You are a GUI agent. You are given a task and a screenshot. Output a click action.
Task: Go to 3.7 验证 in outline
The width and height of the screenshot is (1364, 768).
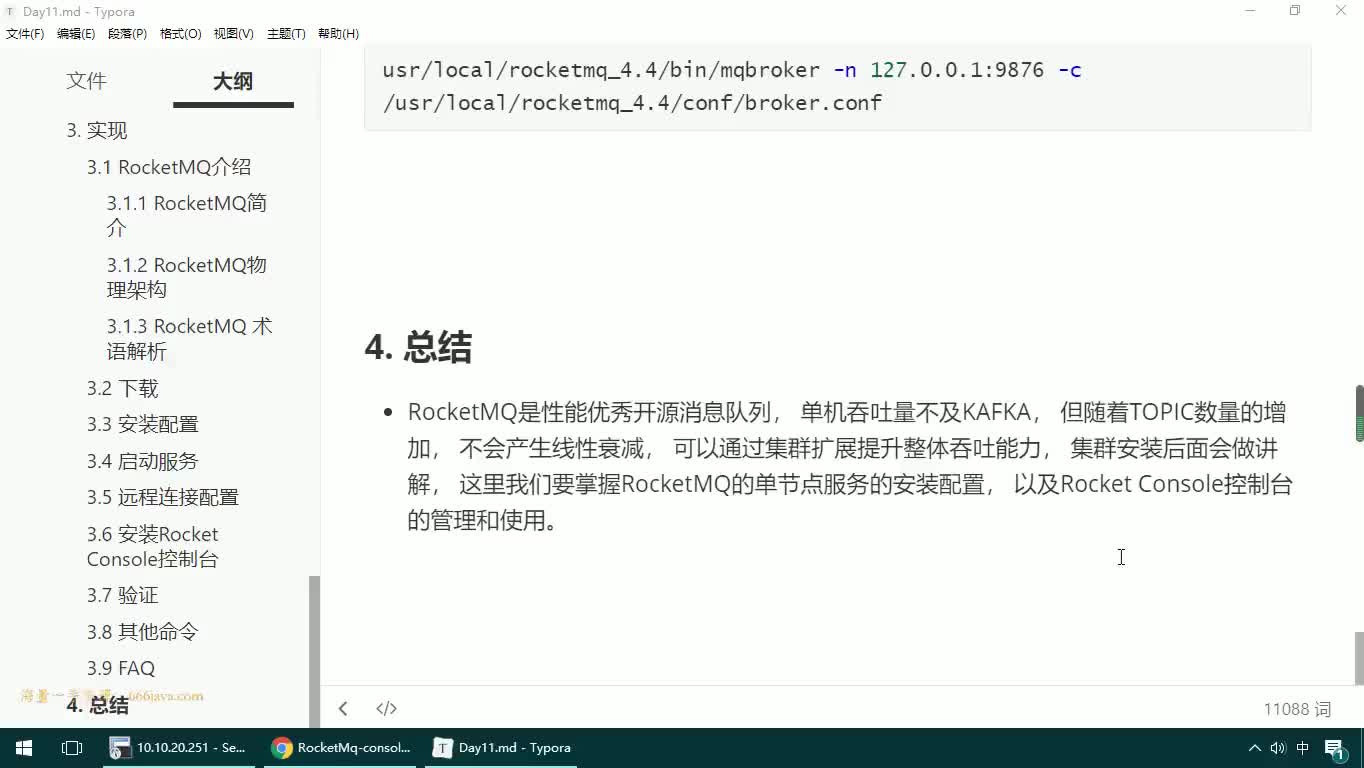coord(122,596)
